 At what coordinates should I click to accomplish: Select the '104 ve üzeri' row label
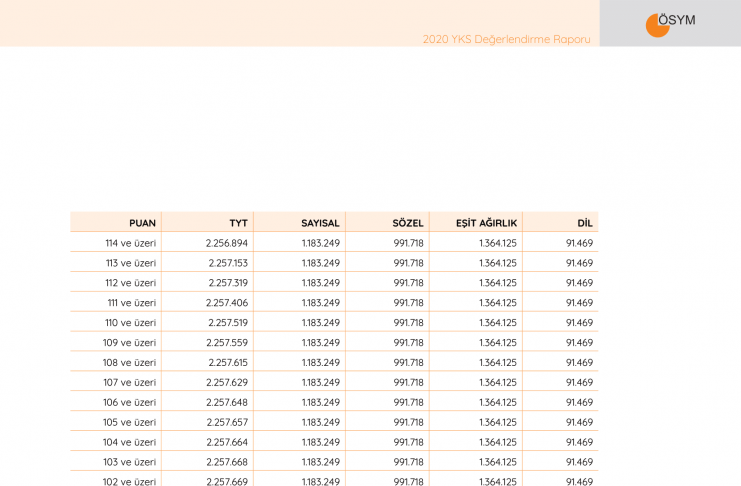pyautogui.click(x=129, y=442)
